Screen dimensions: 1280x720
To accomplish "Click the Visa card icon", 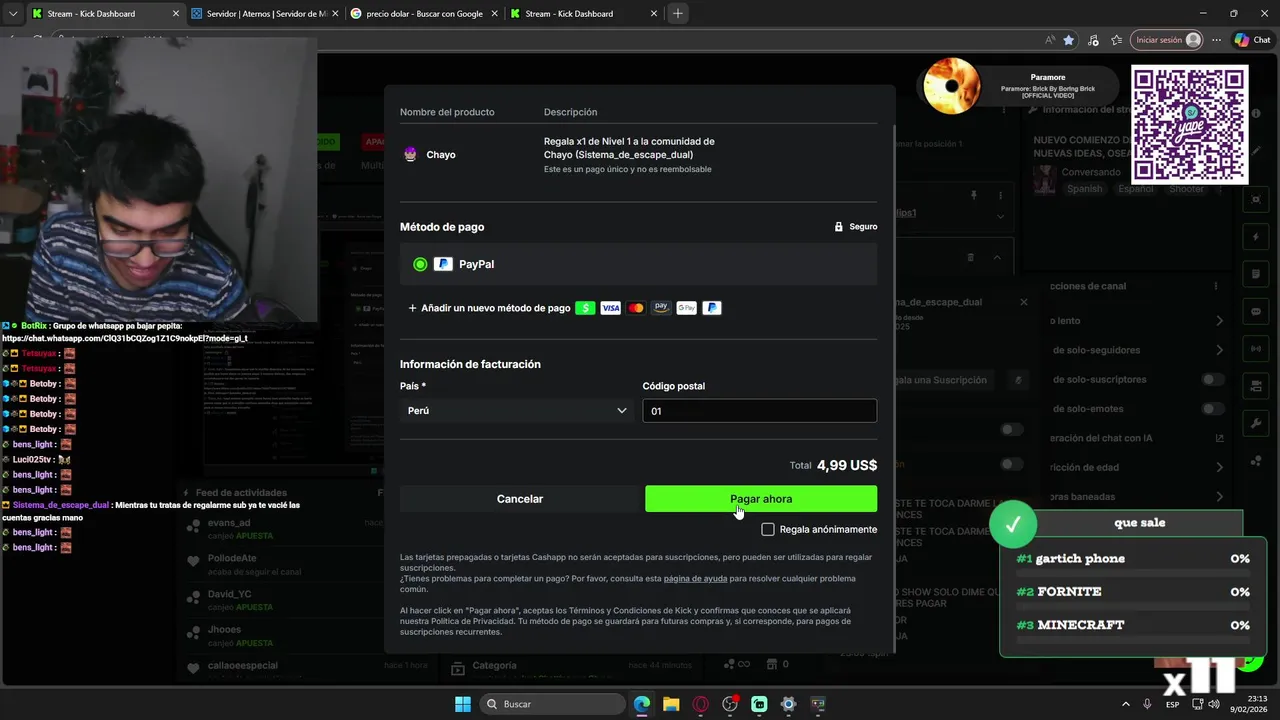I will tap(610, 308).
